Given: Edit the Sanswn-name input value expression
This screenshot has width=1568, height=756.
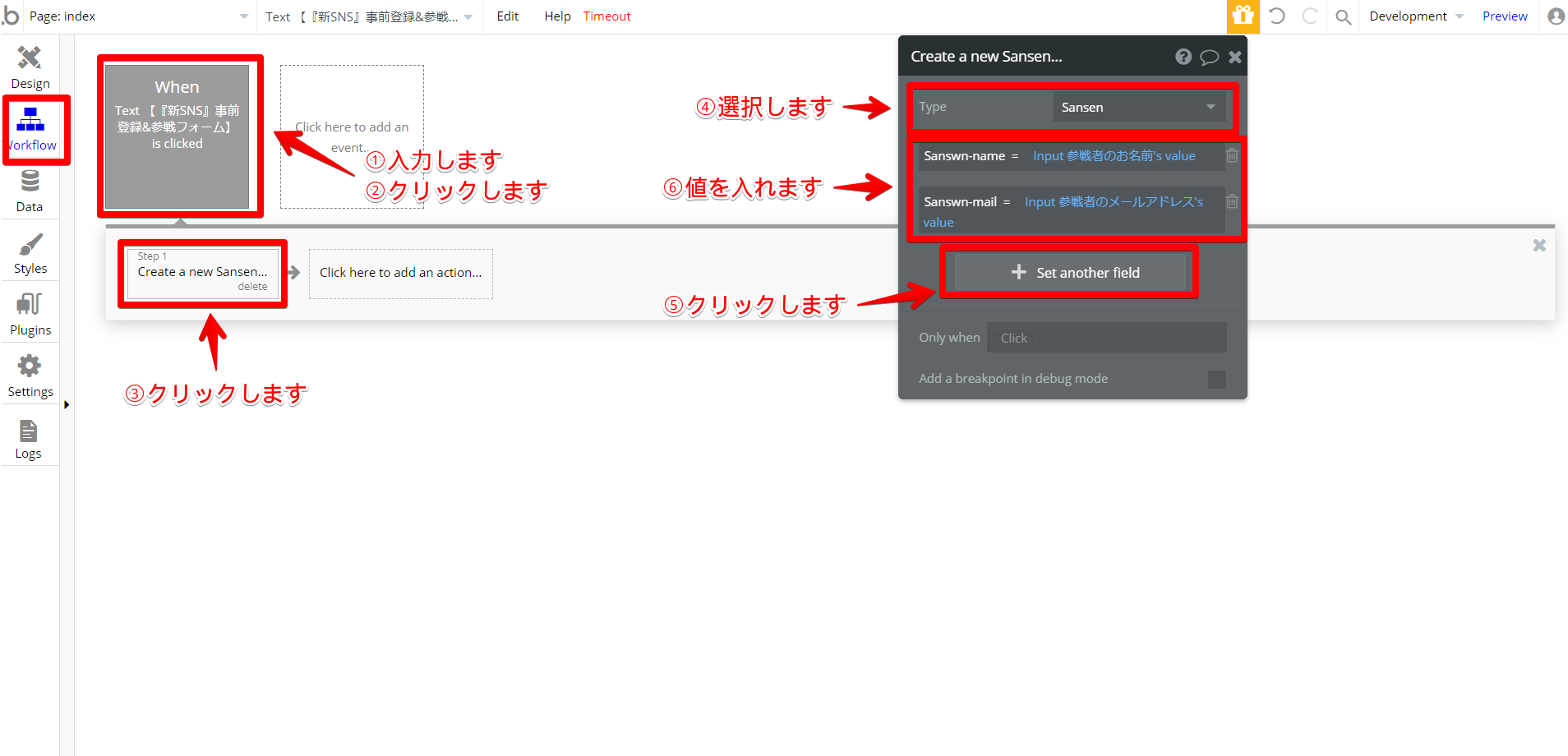Looking at the screenshot, I should (x=1114, y=156).
